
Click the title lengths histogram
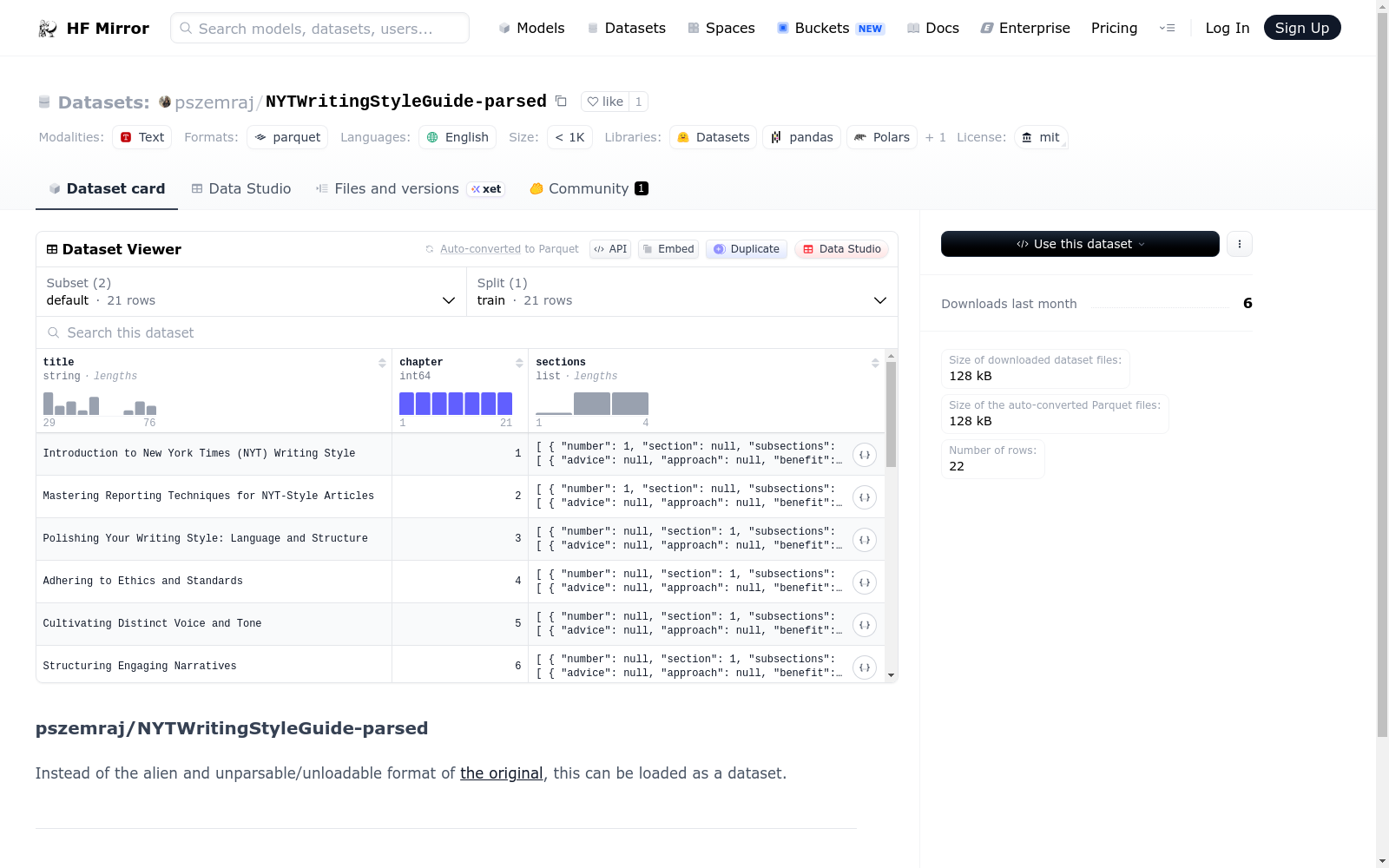pyautogui.click(x=100, y=404)
